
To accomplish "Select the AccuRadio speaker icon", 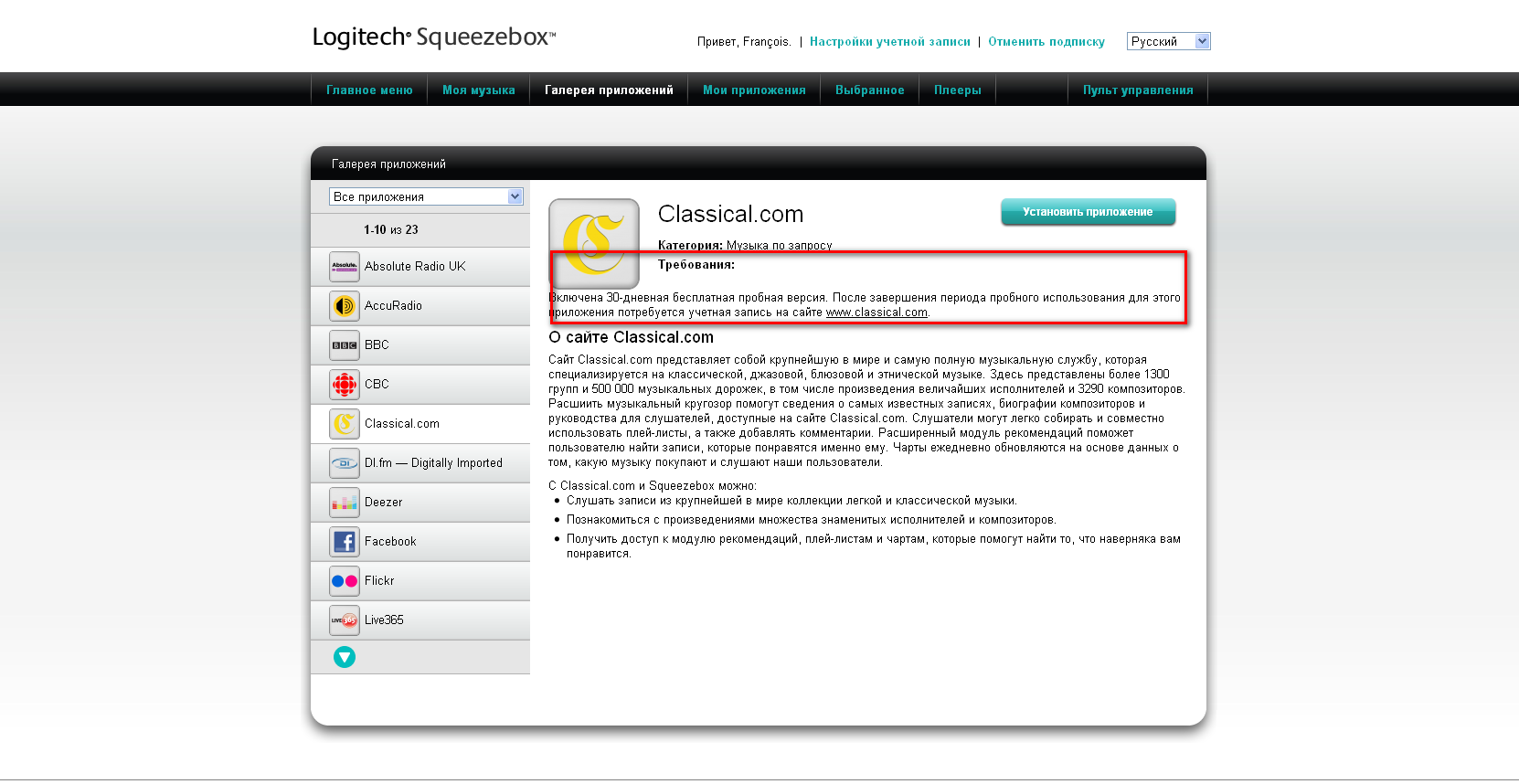I will pos(345,306).
